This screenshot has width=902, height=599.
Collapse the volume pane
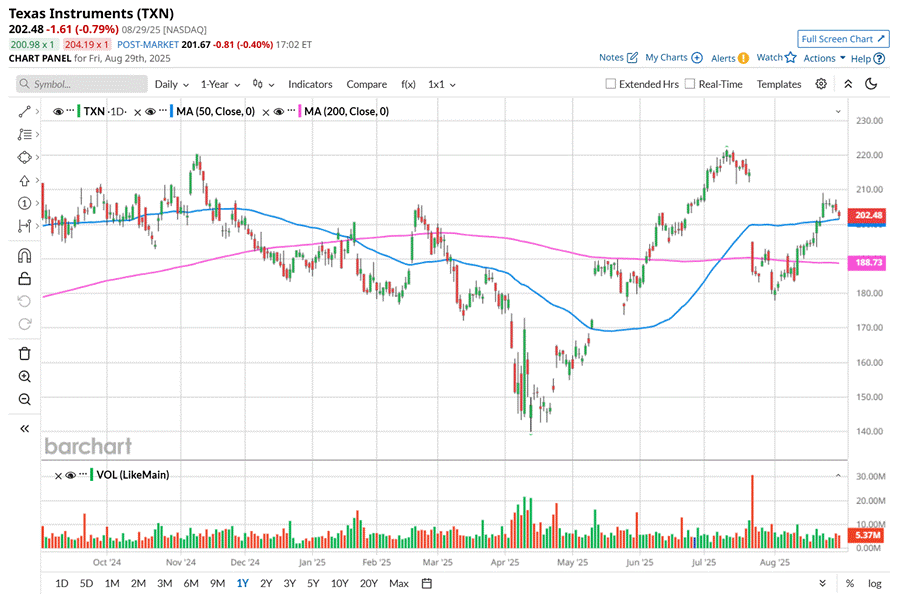pos(838,475)
